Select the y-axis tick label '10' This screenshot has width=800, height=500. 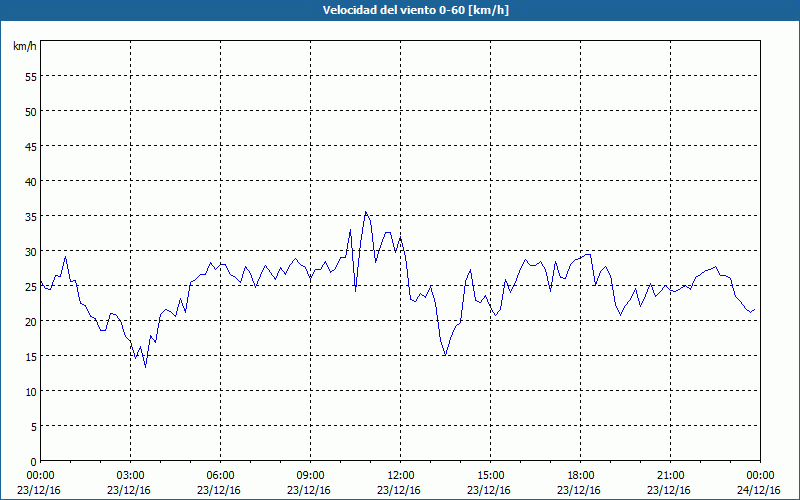tap(31, 392)
